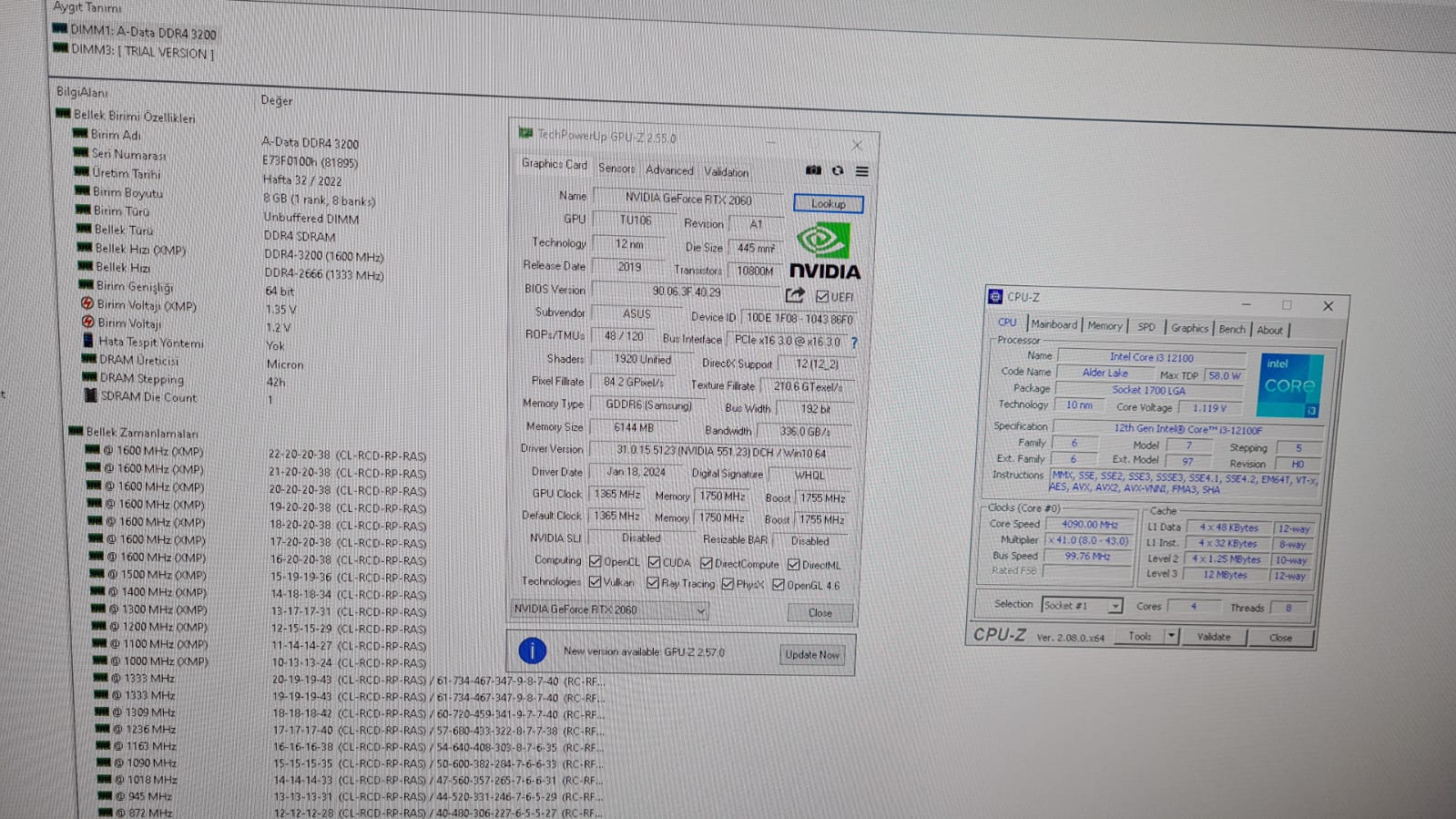The width and height of the screenshot is (1456, 819).
Task: Click the Close button in CPU-Z
Action: (1280, 638)
